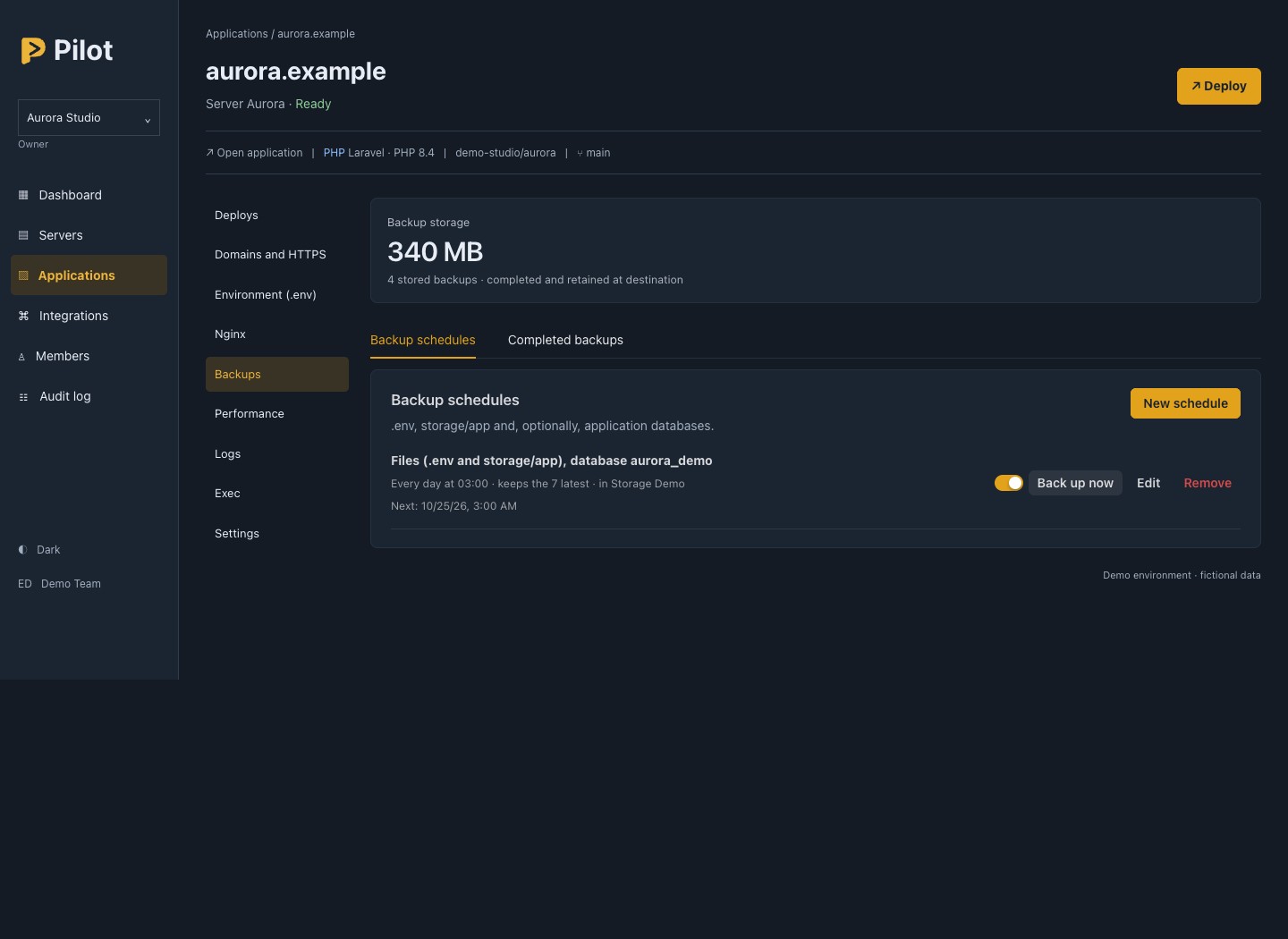This screenshot has width=1288, height=939.
Task: Disable the daily backup schedule toggle
Action: [1009, 483]
